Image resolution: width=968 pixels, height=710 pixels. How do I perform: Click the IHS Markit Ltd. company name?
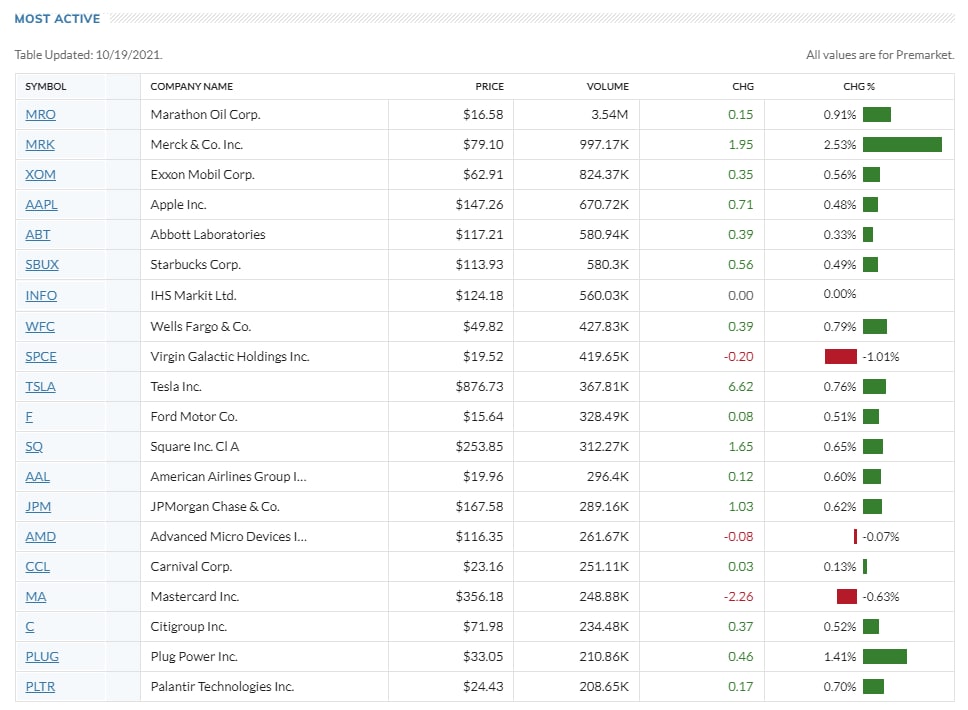pyautogui.click(x=193, y=296)
